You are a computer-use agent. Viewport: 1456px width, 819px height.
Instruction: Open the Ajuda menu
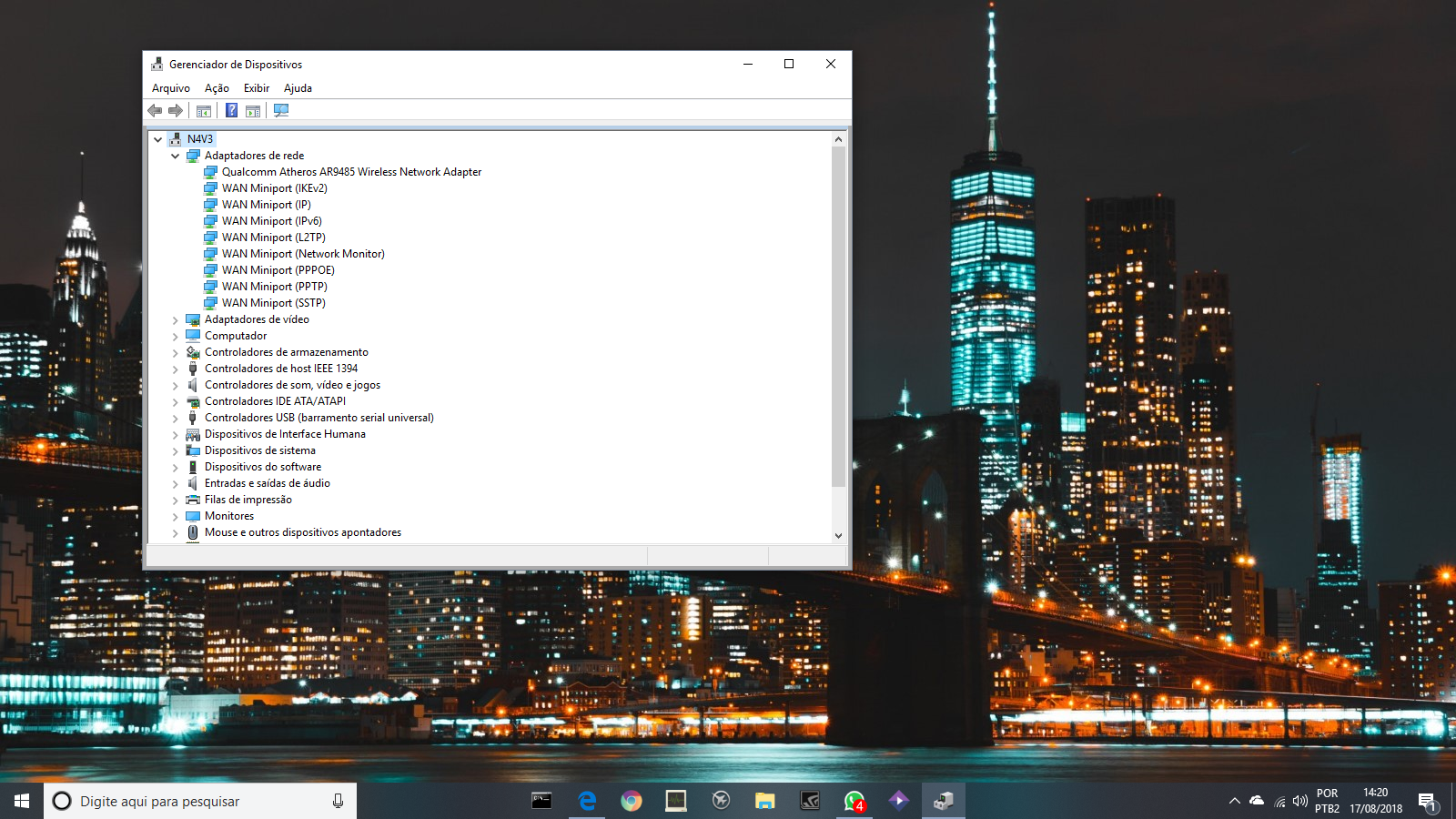coord(298,88)
